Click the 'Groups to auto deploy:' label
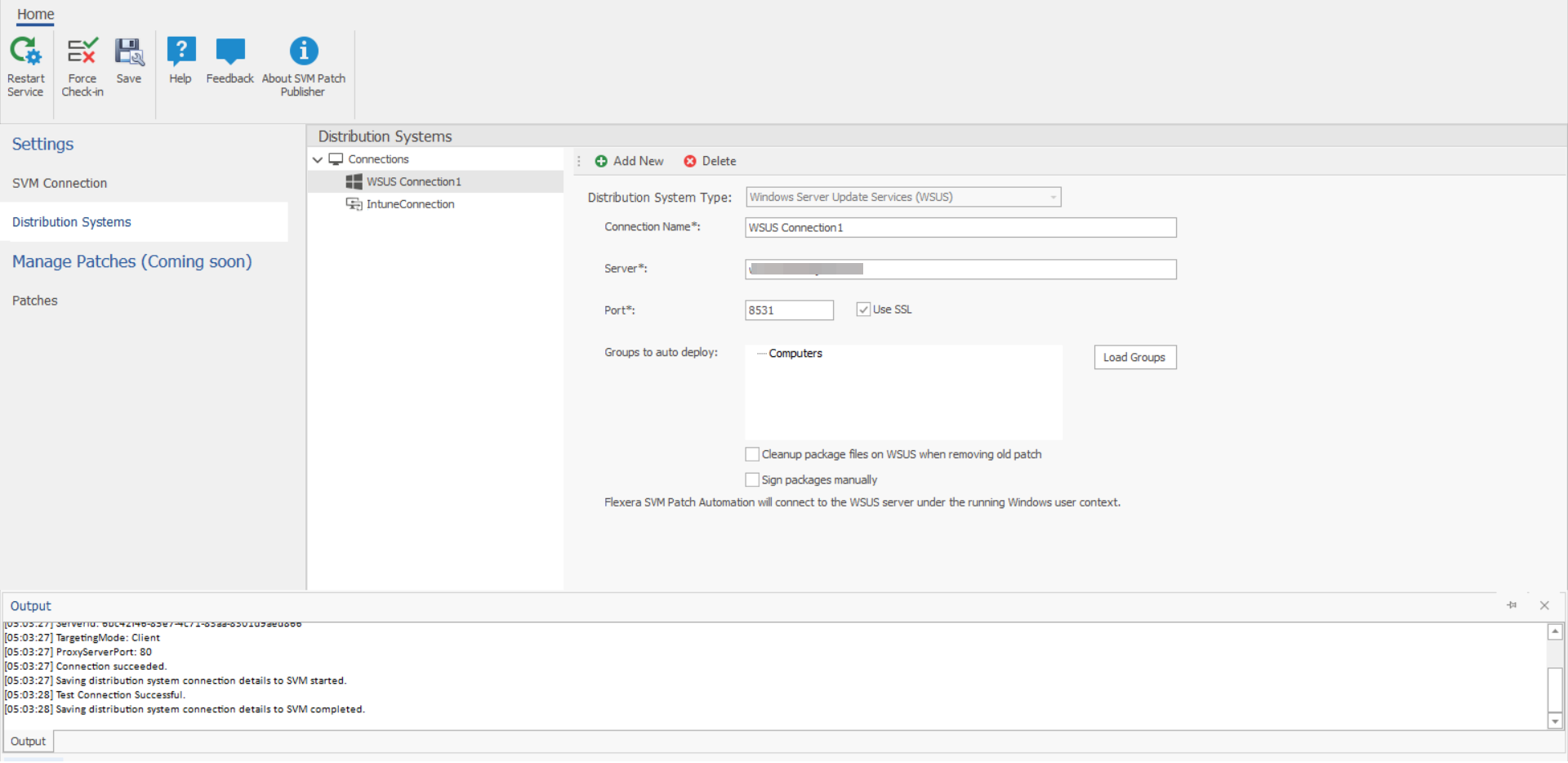This screenshot has height=763, width=1568. tap(661, 352)
